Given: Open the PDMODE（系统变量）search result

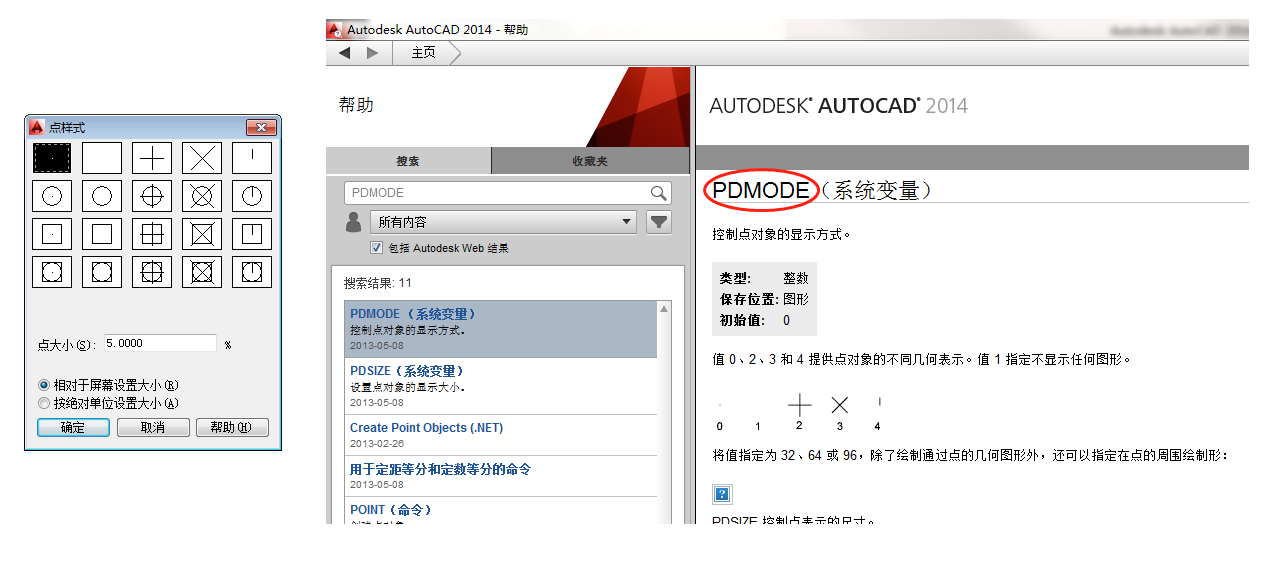Looking at the screenshot, I should pos(501,329).
